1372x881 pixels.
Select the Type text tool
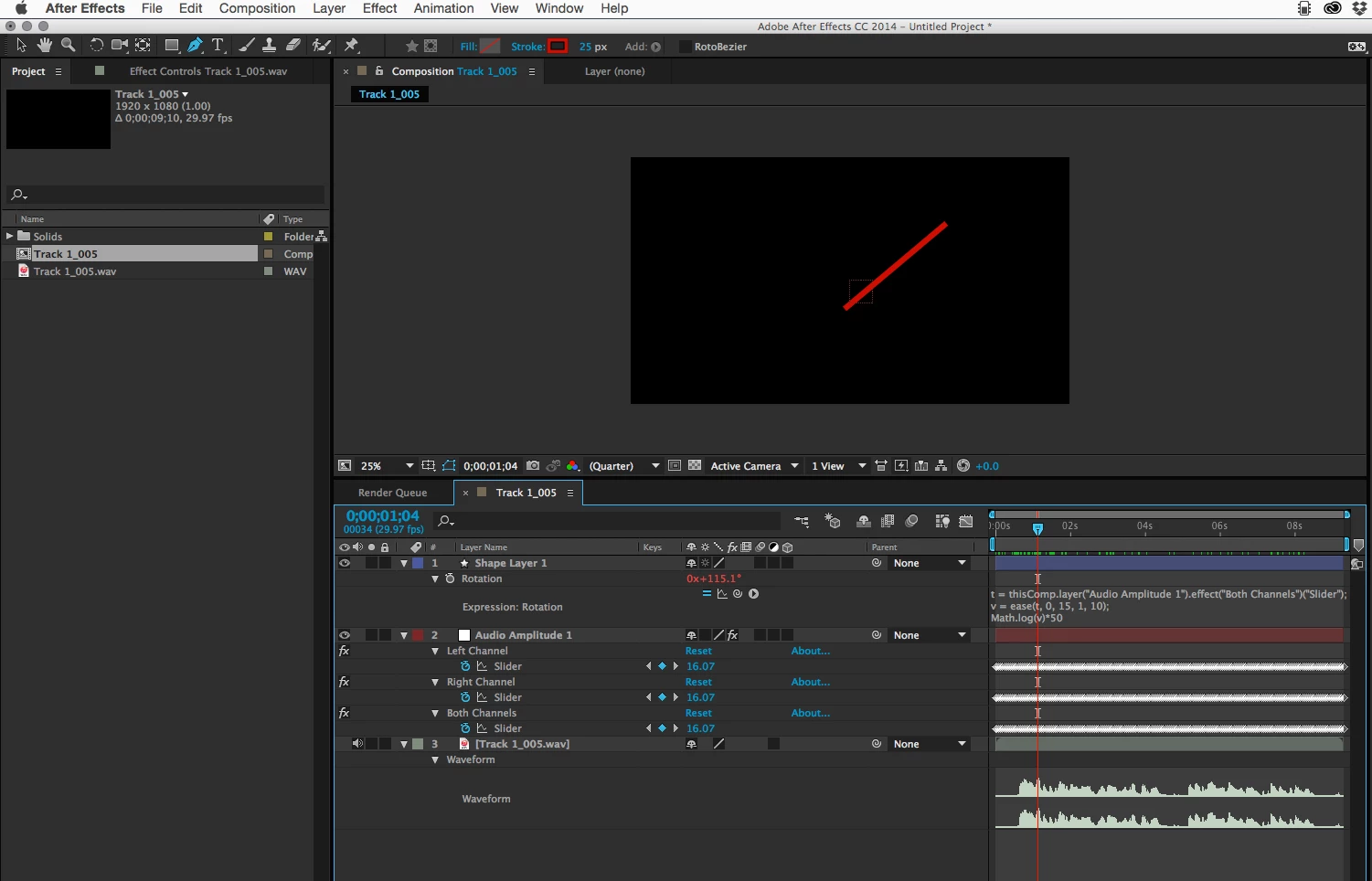click(218, 45)
